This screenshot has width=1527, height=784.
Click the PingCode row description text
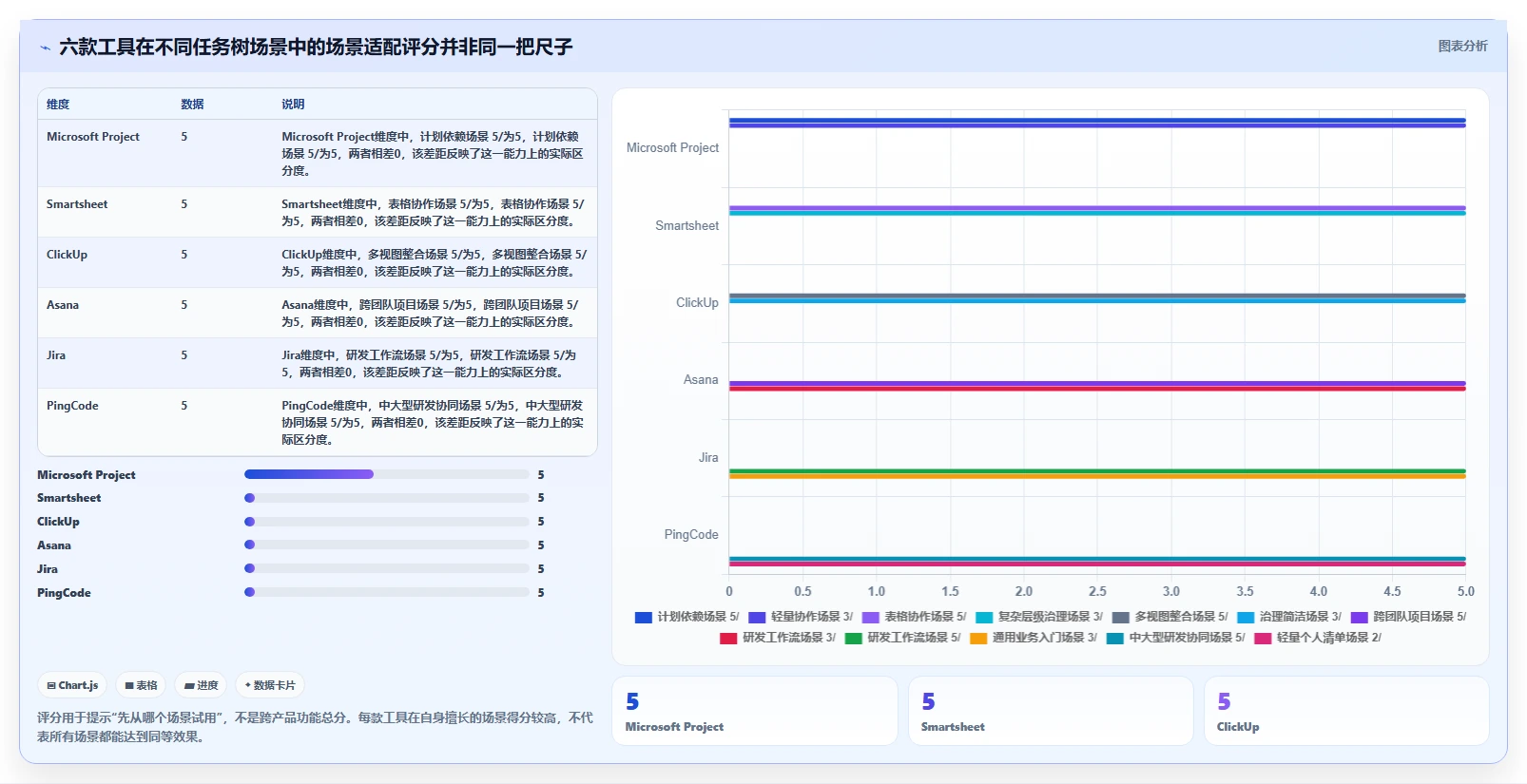pyautogui.click(x=433, y=423)
